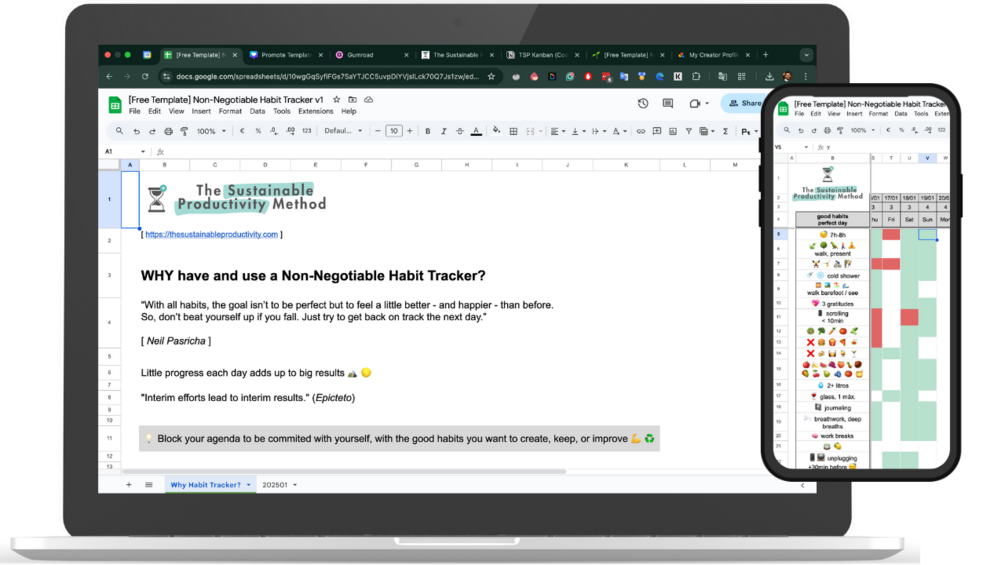1005x565 pixels.
Task: Open the Extensions menu in laptop window
Action: pyautogui.click(x=315, y=111)
